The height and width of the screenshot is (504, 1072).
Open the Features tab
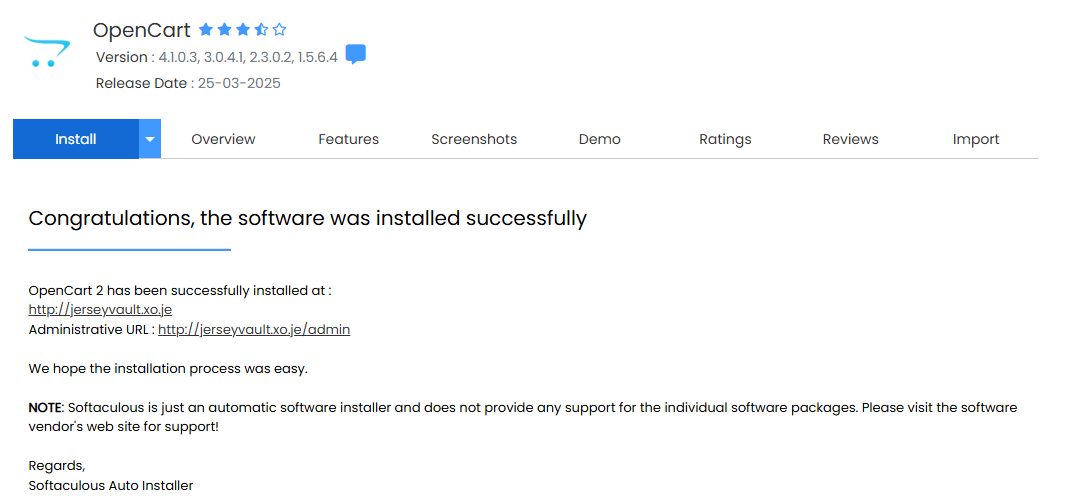[349, 139]
